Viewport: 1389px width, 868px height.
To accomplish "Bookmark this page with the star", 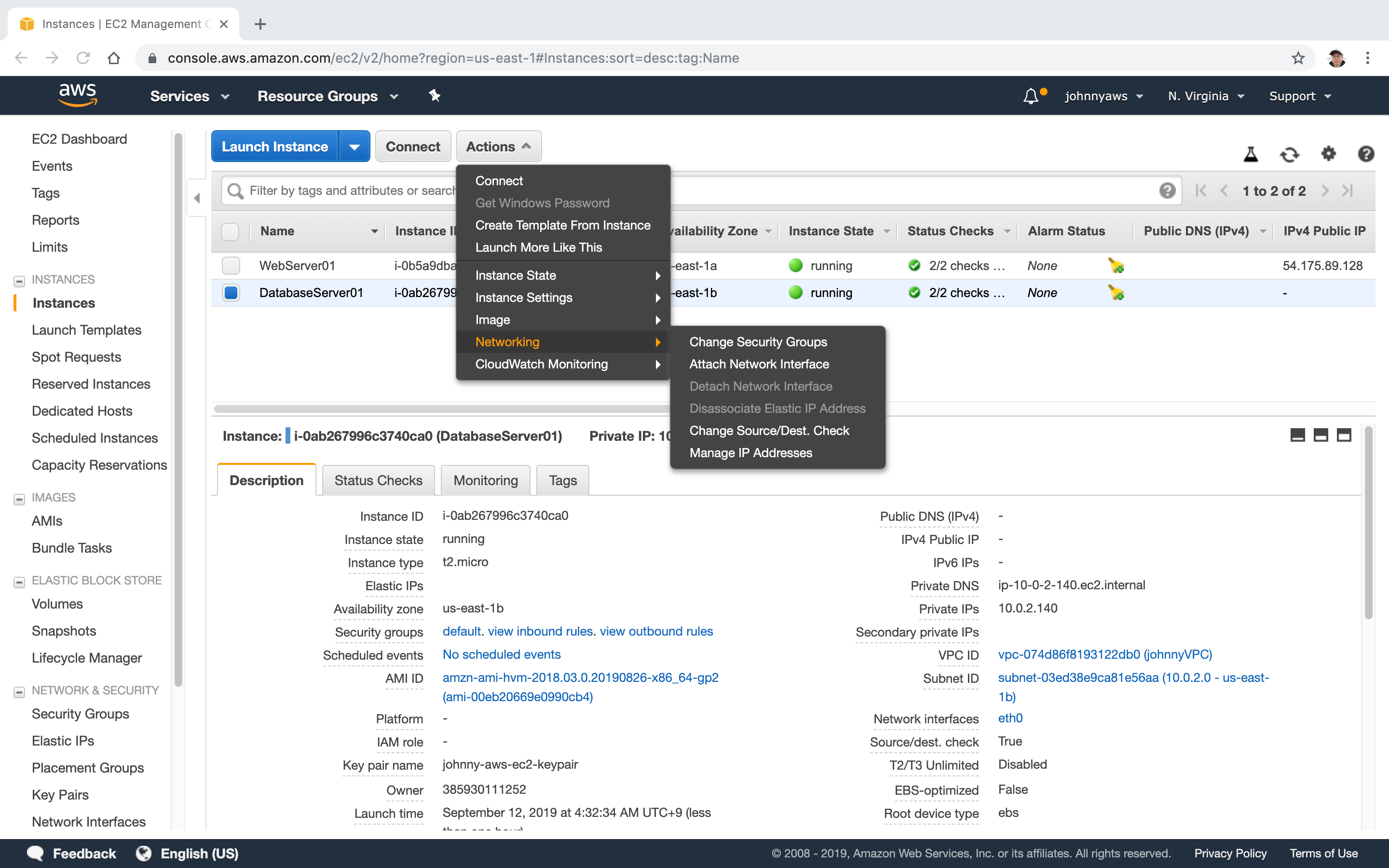I will 1298,58.
